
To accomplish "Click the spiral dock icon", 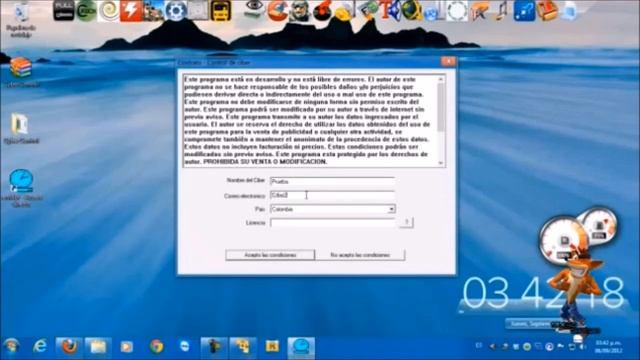I will point(109,11).
